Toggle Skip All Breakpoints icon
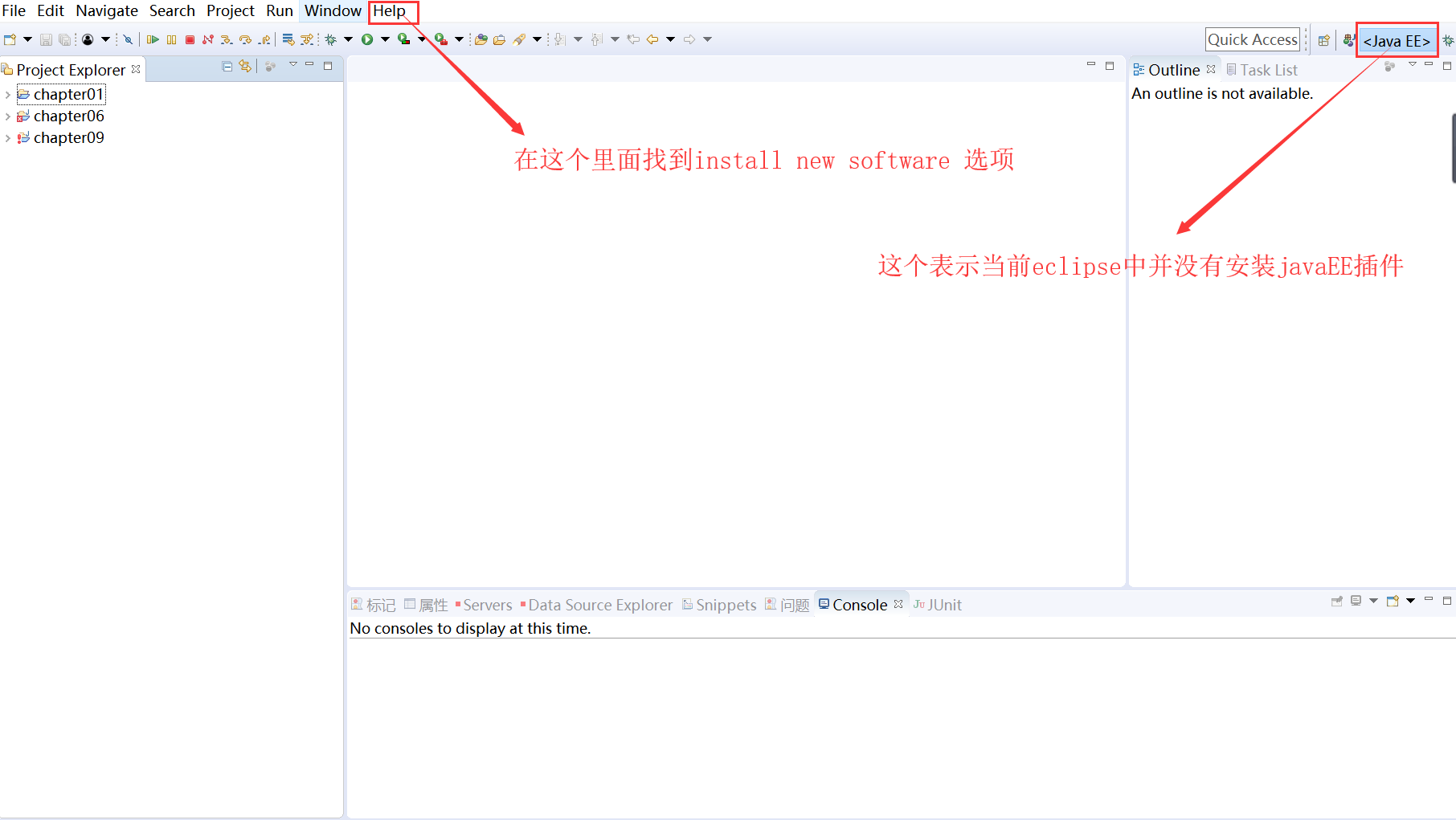The height and width of the screenshot is (820, 1456). (128, 39)
